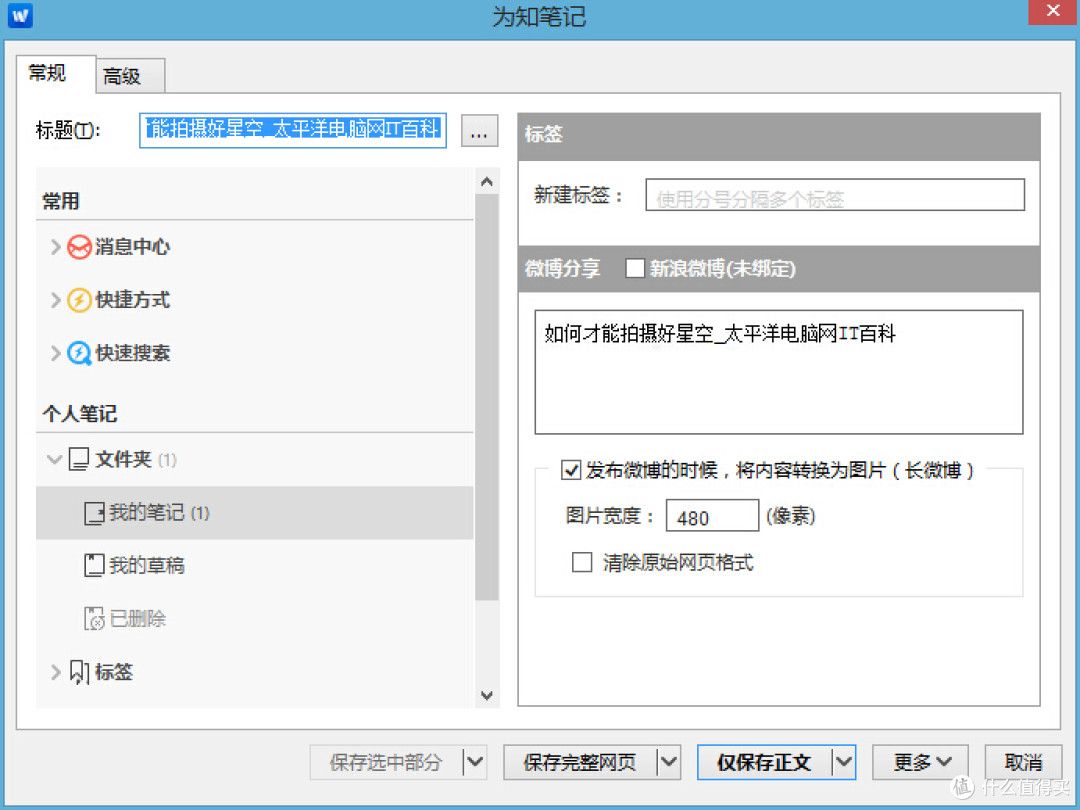Click the 快捷方式 lightning icon

coord(79,300)
